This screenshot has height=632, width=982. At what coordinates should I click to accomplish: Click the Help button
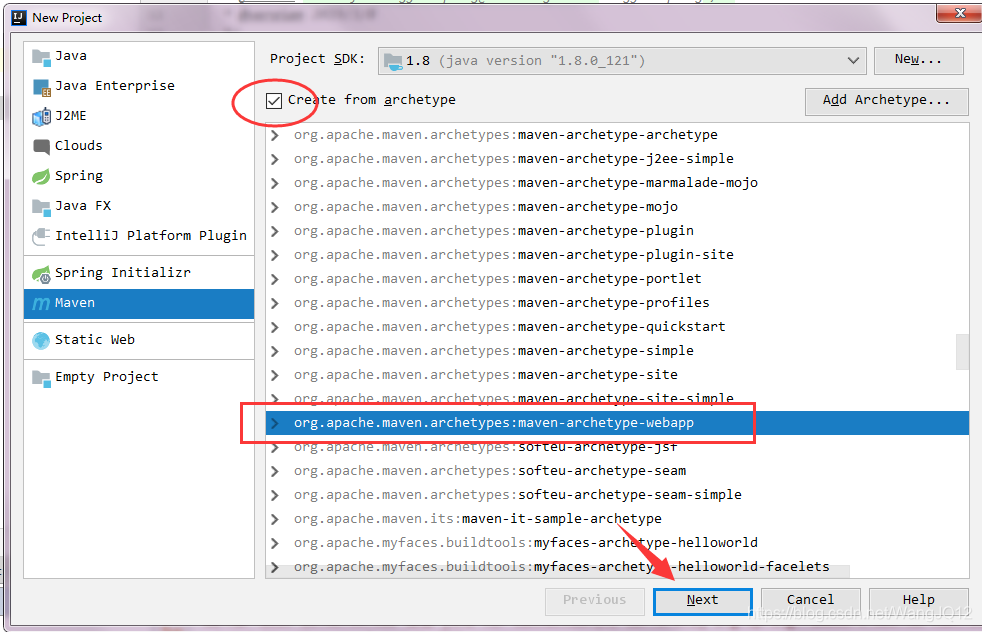(918, 601)
